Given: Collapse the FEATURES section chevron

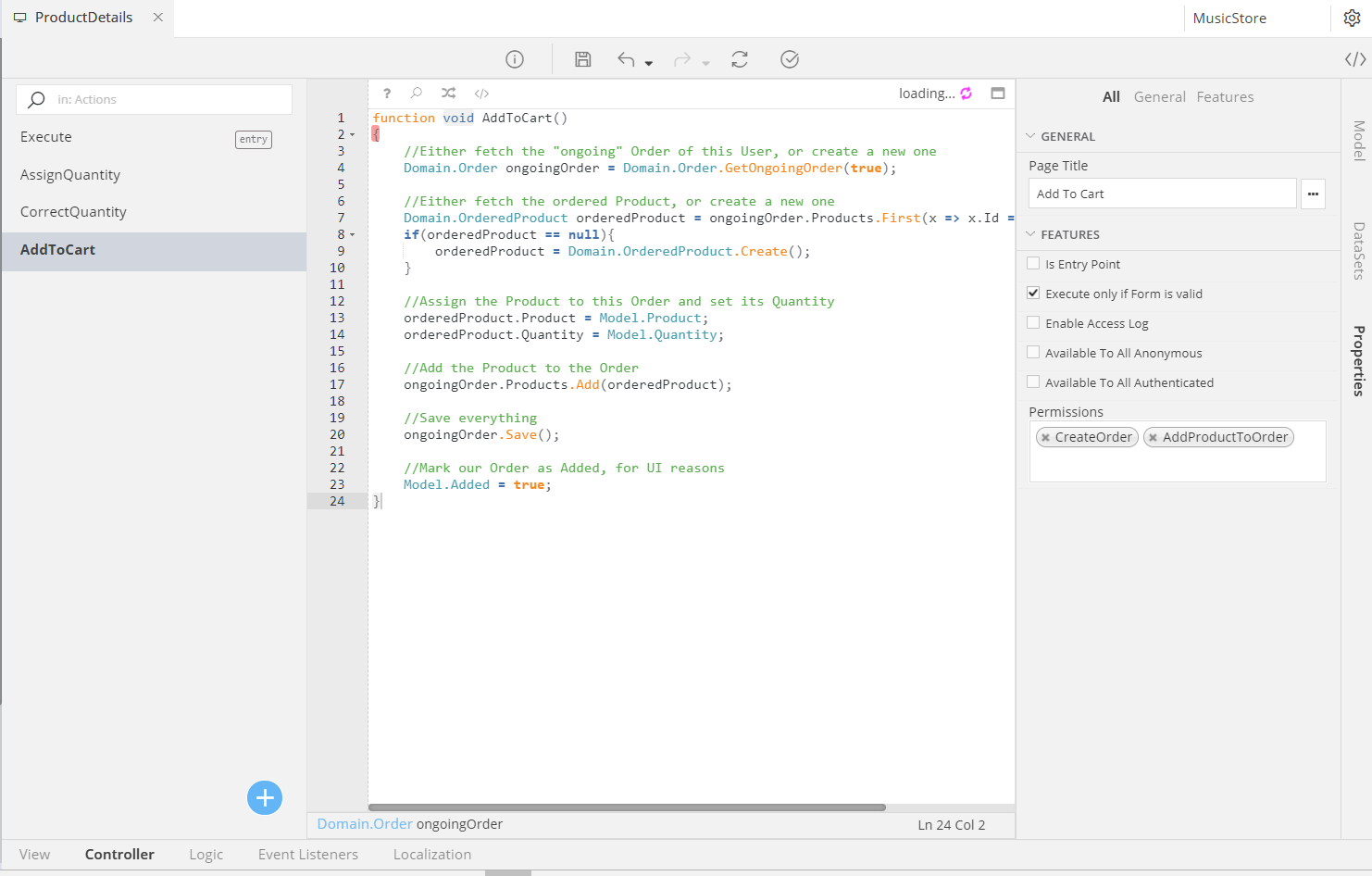Looking at the screenshot, I should coord(1030,234).
